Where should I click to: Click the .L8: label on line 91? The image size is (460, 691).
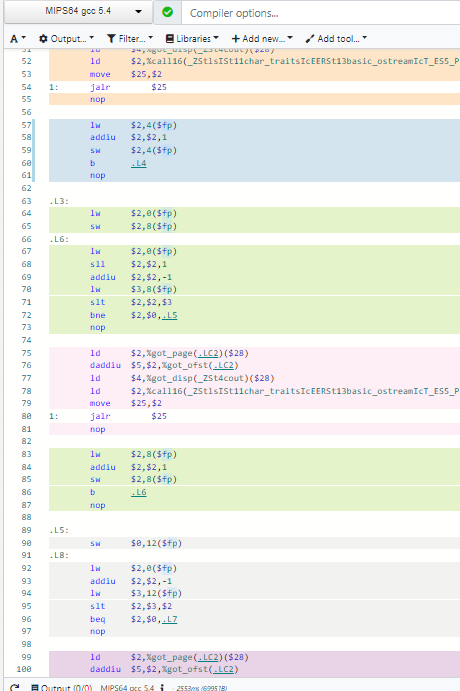click(59, 556)
